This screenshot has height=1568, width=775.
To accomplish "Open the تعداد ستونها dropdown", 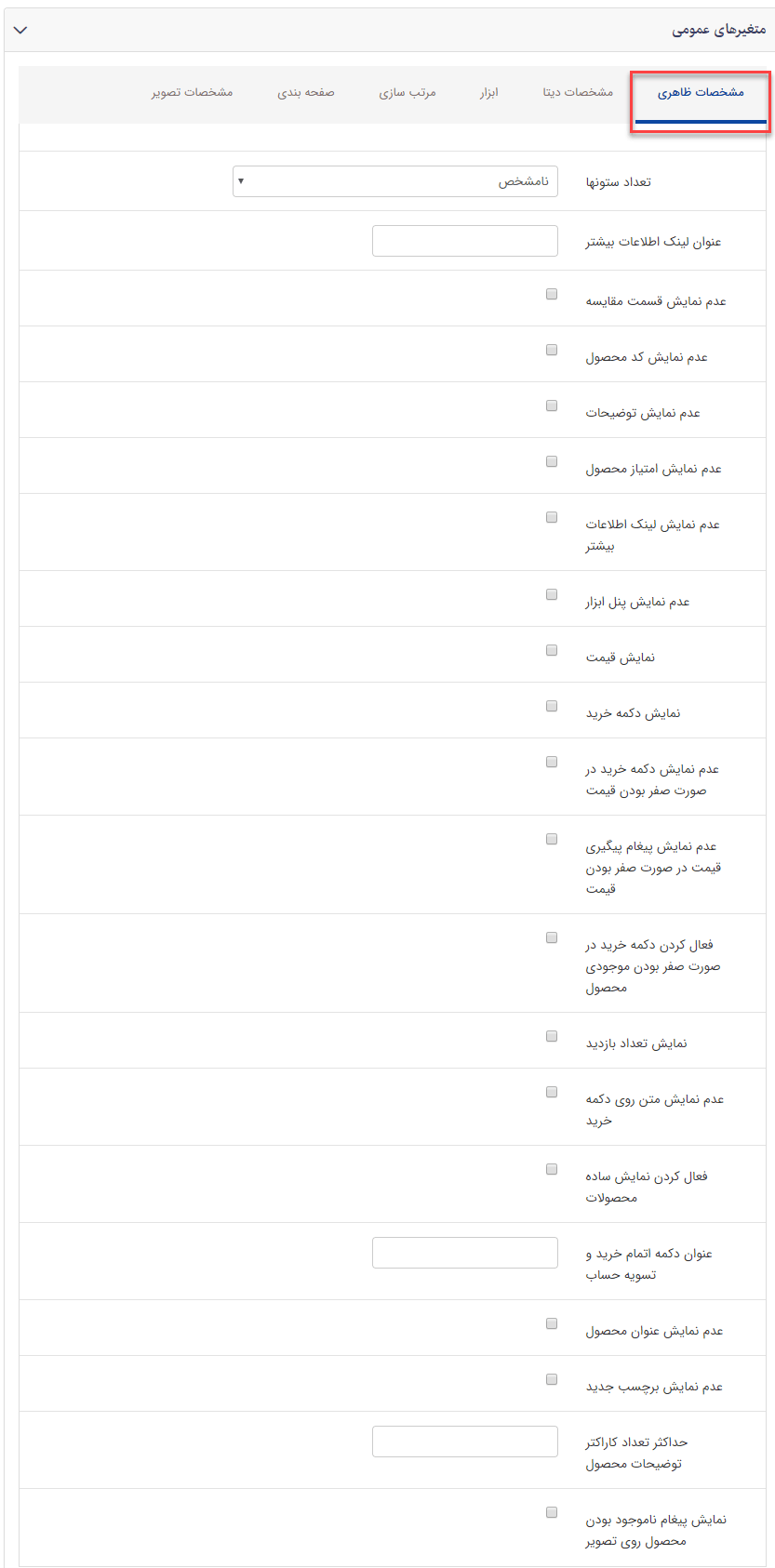I will click(x=394, y=180).
